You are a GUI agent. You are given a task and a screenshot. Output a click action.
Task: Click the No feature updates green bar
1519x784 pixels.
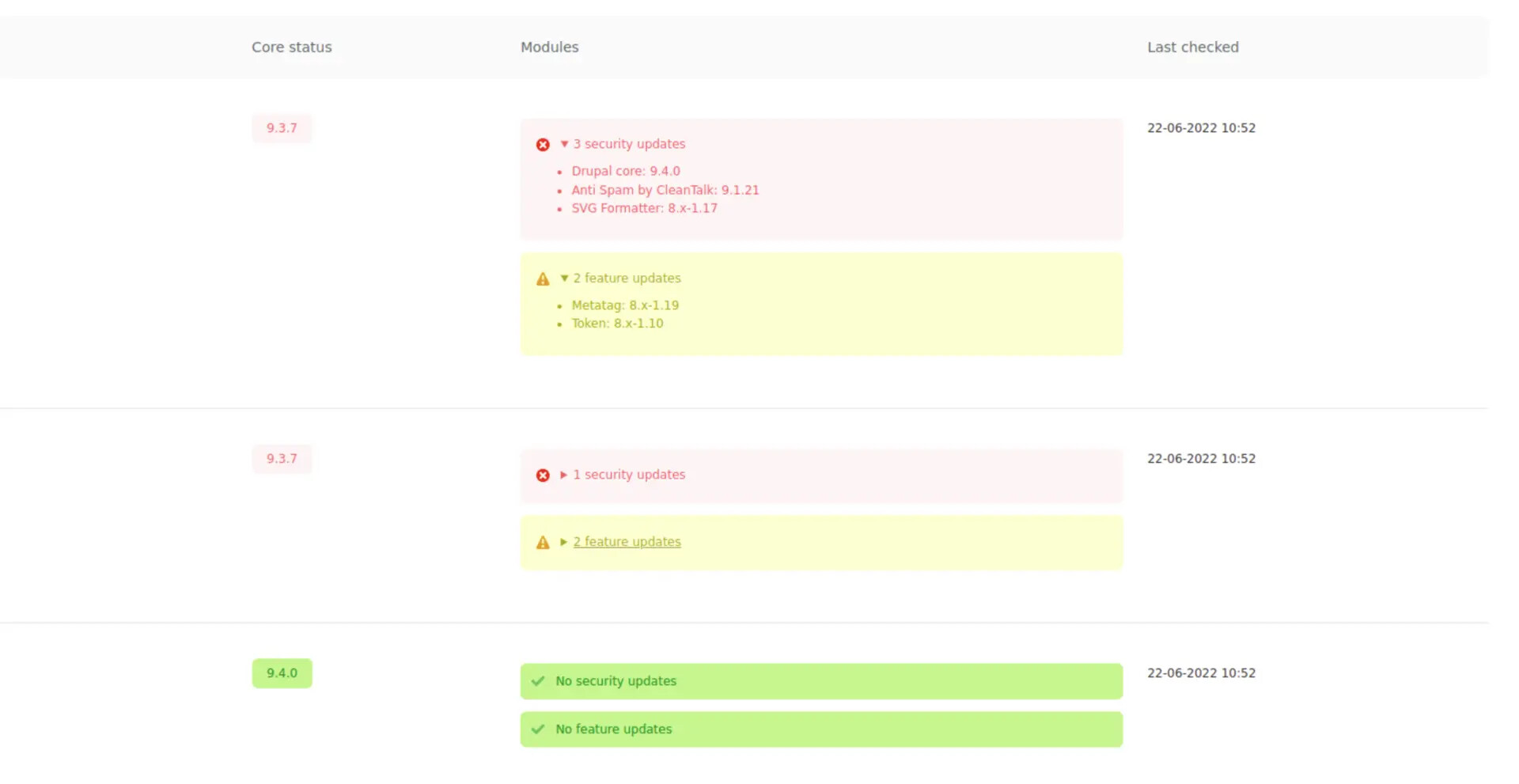(x=821, y=729)
